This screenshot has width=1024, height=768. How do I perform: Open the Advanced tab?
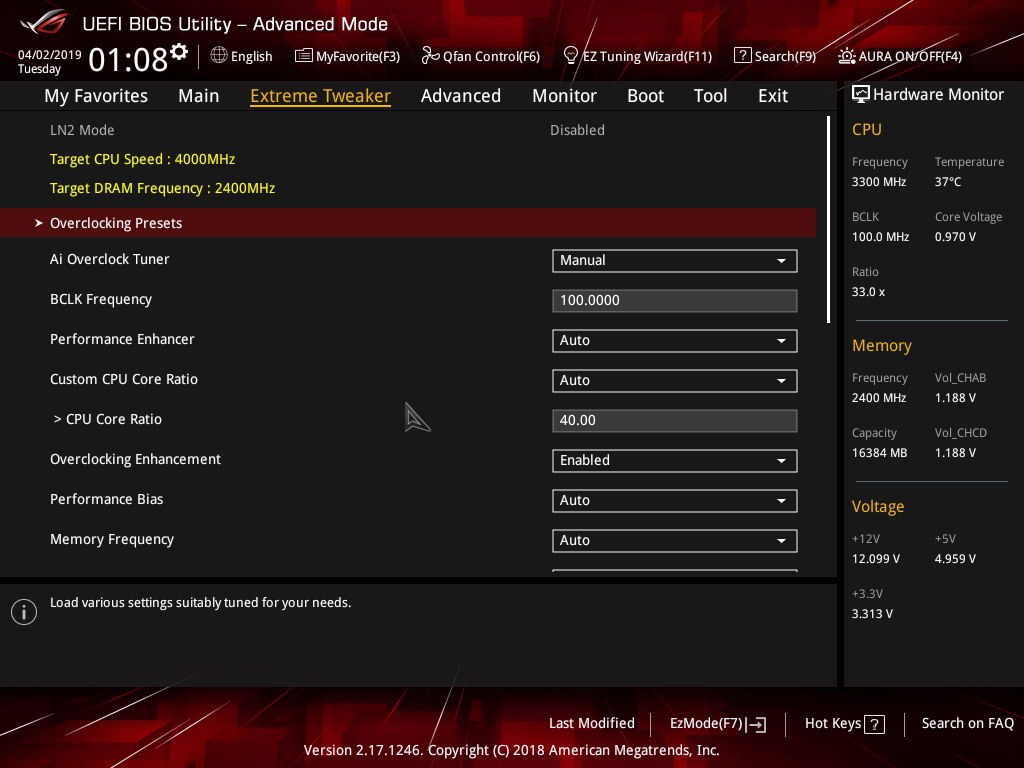pyautogui.click(x=460, y=95)
